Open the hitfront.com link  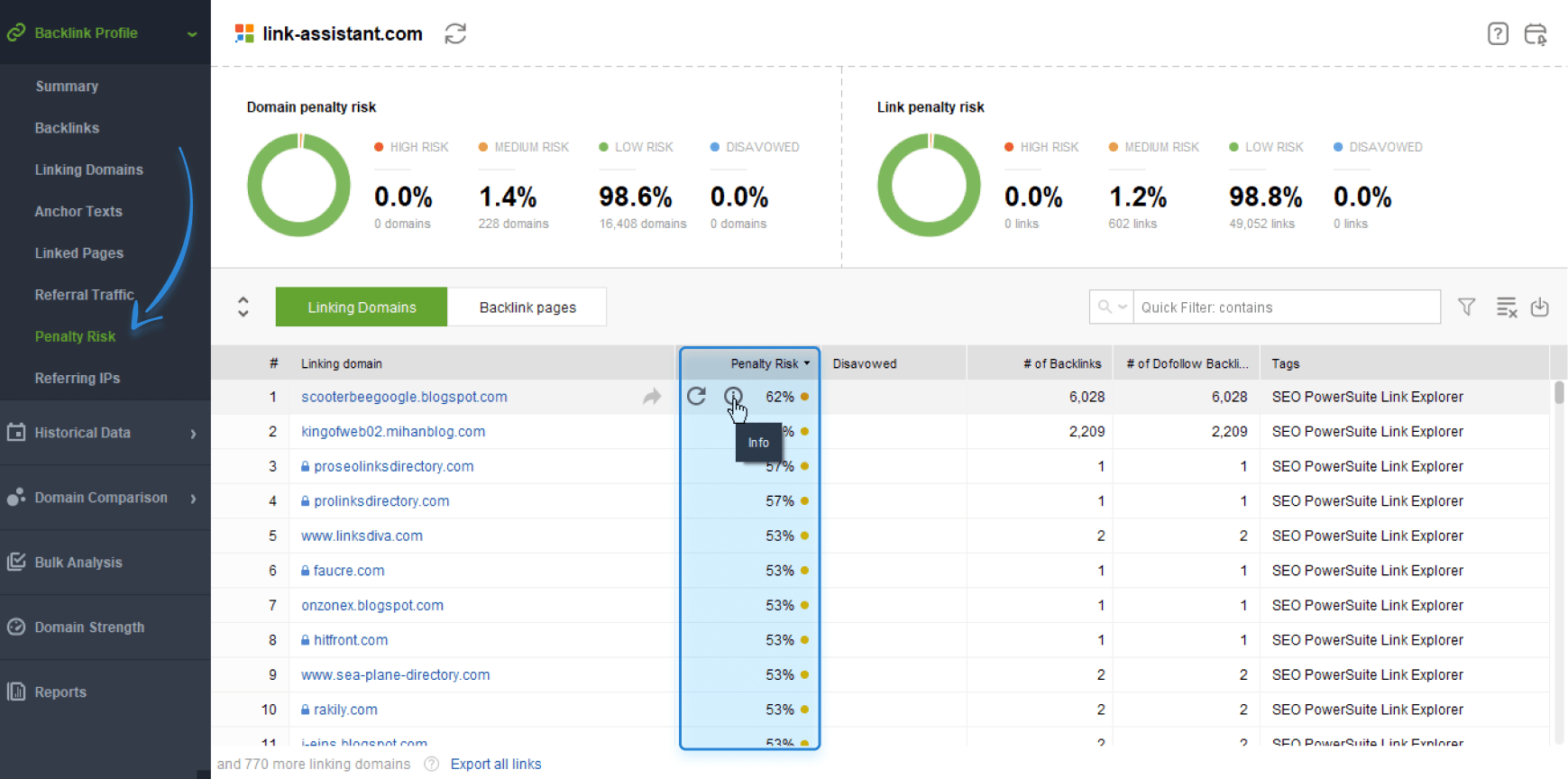point(351,640)
